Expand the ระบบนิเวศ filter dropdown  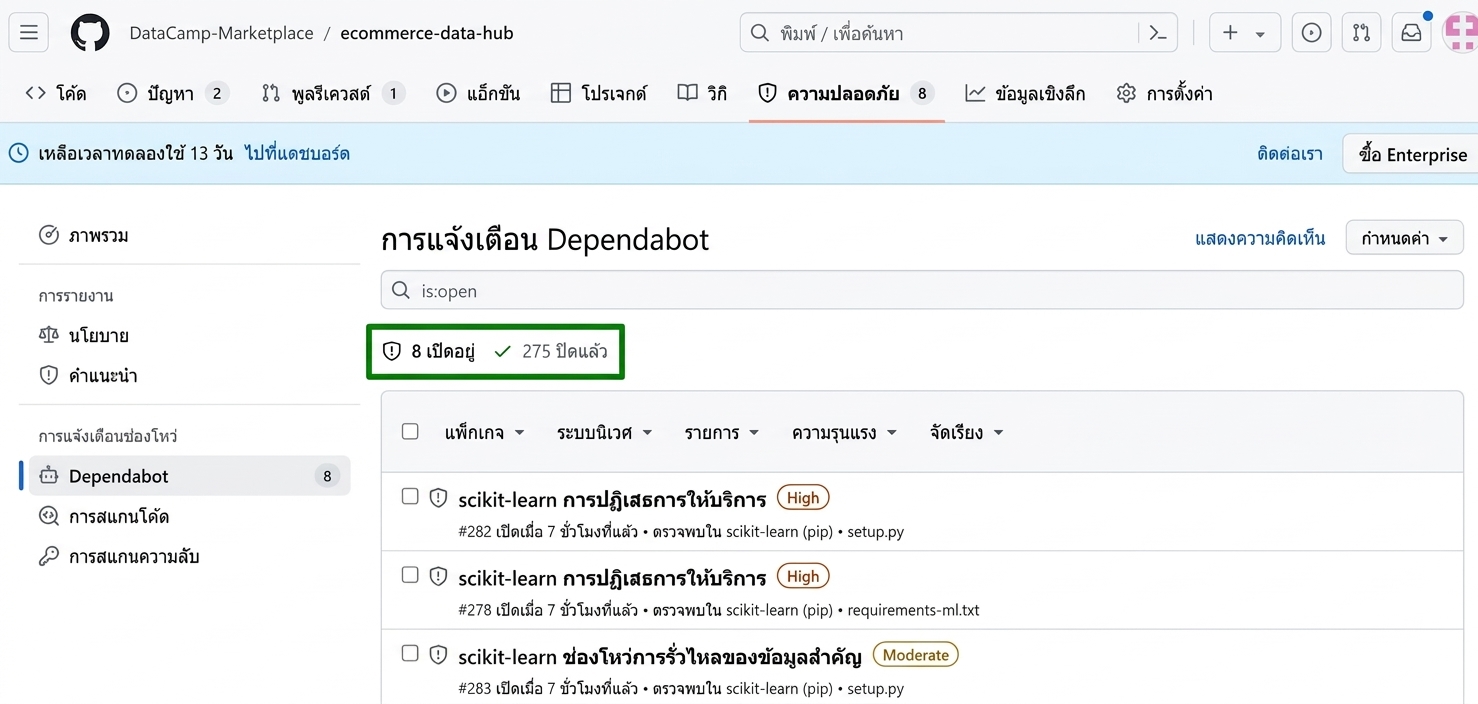605,432
